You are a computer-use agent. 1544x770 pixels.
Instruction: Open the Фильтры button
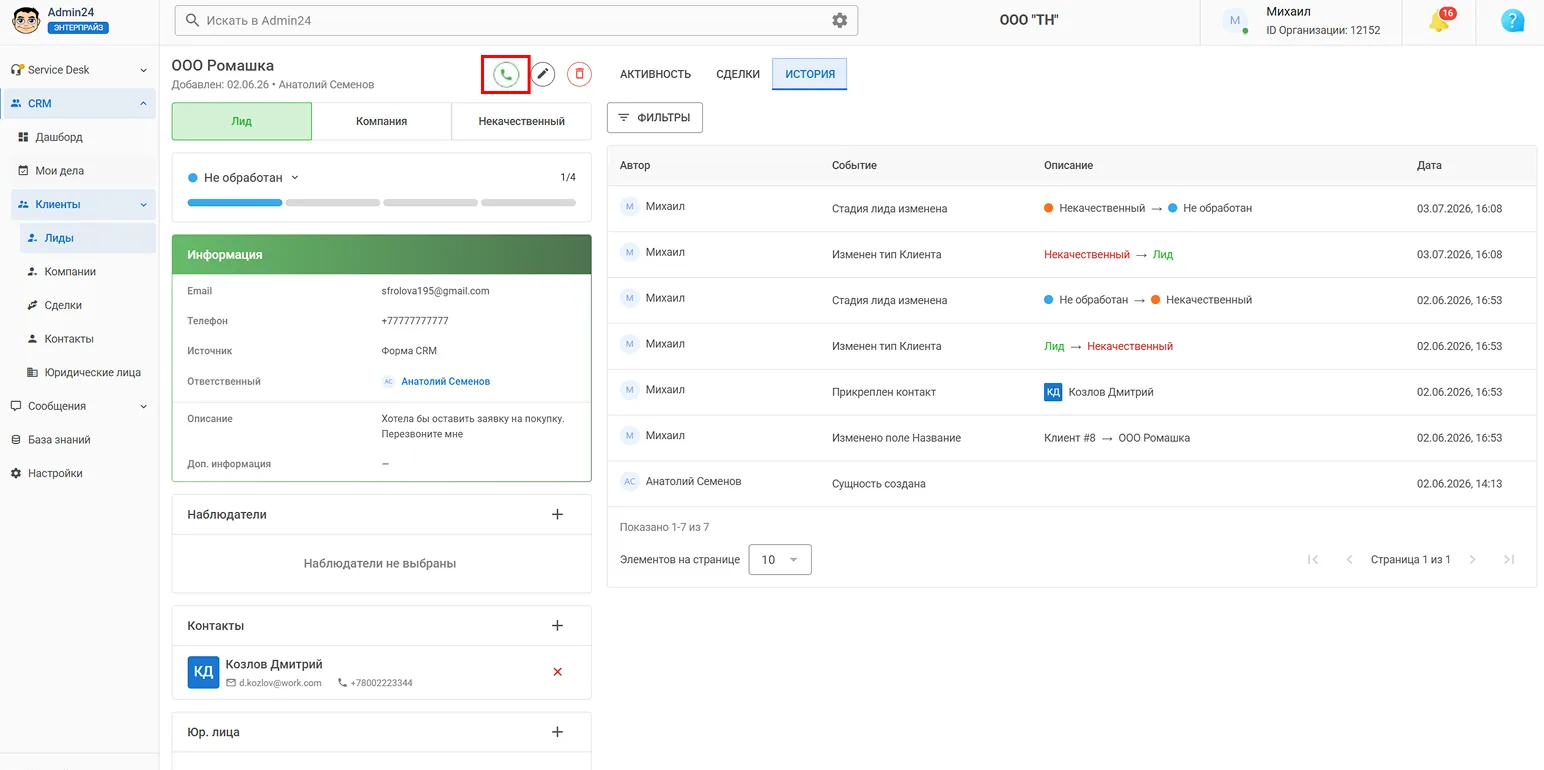[x=655, y=118]
